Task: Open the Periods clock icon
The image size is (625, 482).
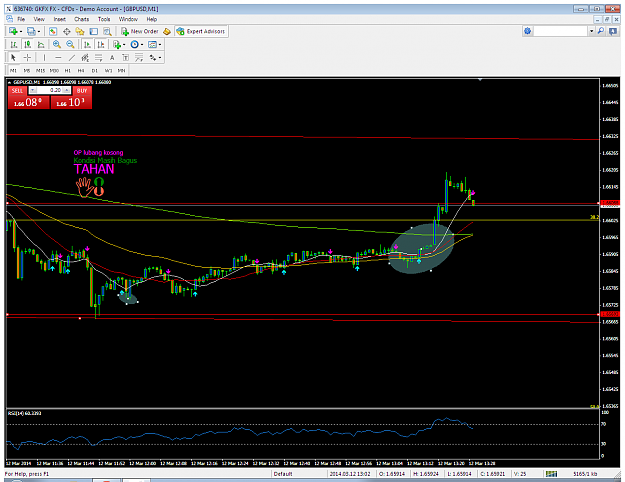Action: tap(134, 45)
